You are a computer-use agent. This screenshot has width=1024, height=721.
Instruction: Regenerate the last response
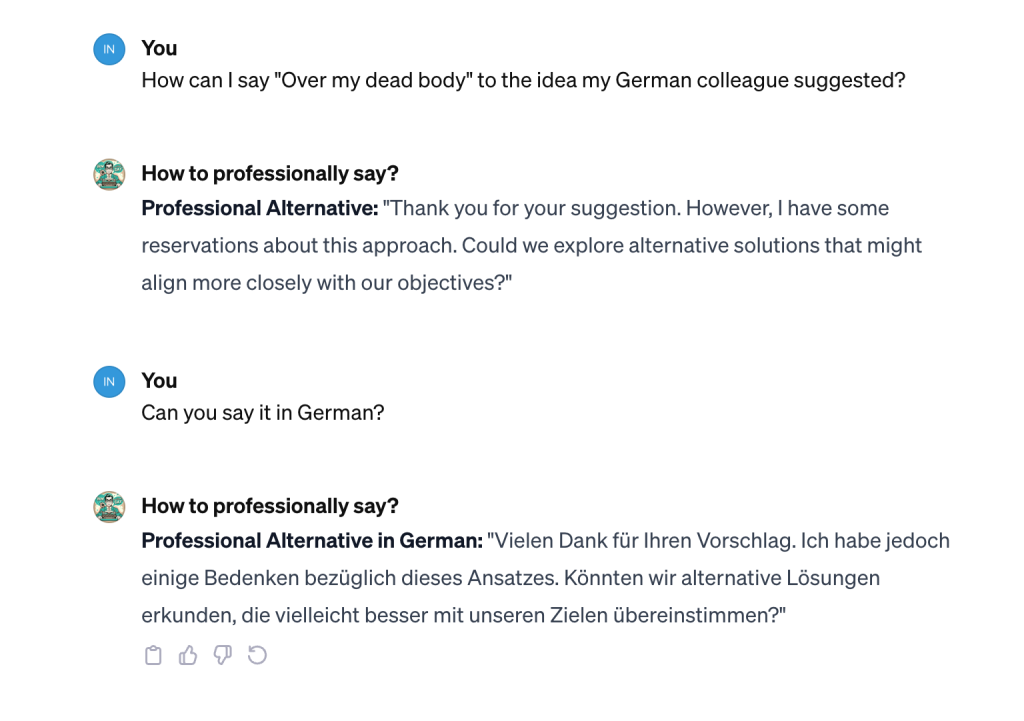tap(257, 655)
